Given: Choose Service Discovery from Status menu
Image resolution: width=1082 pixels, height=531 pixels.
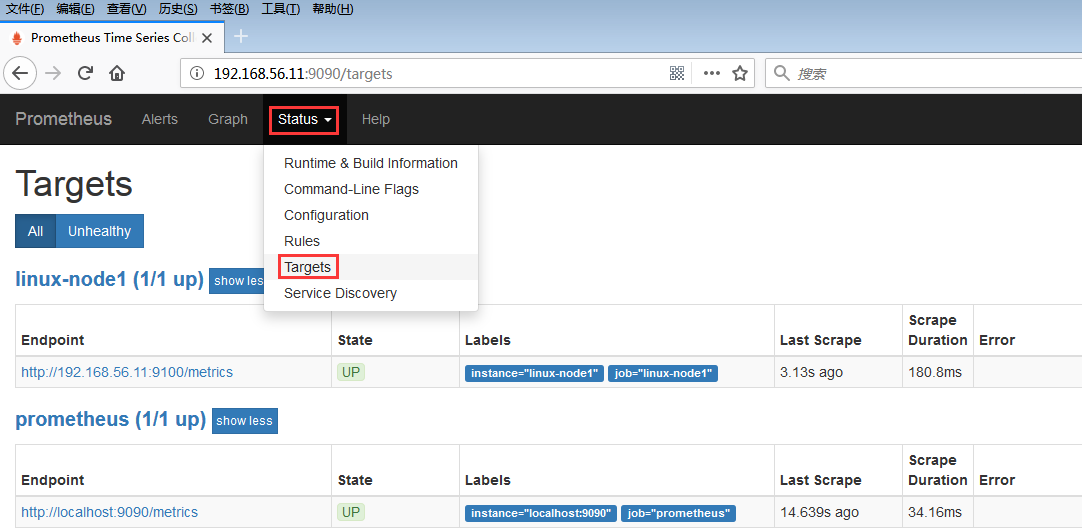Looking at the screenshot, I should point(371,293).
